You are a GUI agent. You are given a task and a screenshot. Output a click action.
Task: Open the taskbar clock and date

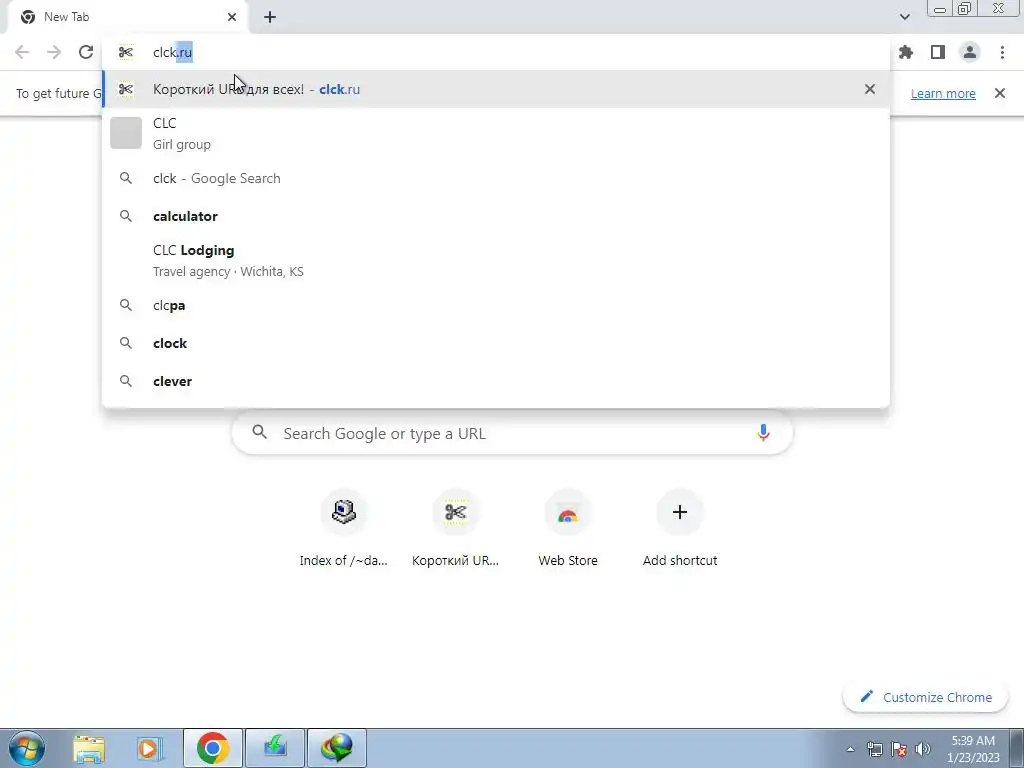[973, 749]
